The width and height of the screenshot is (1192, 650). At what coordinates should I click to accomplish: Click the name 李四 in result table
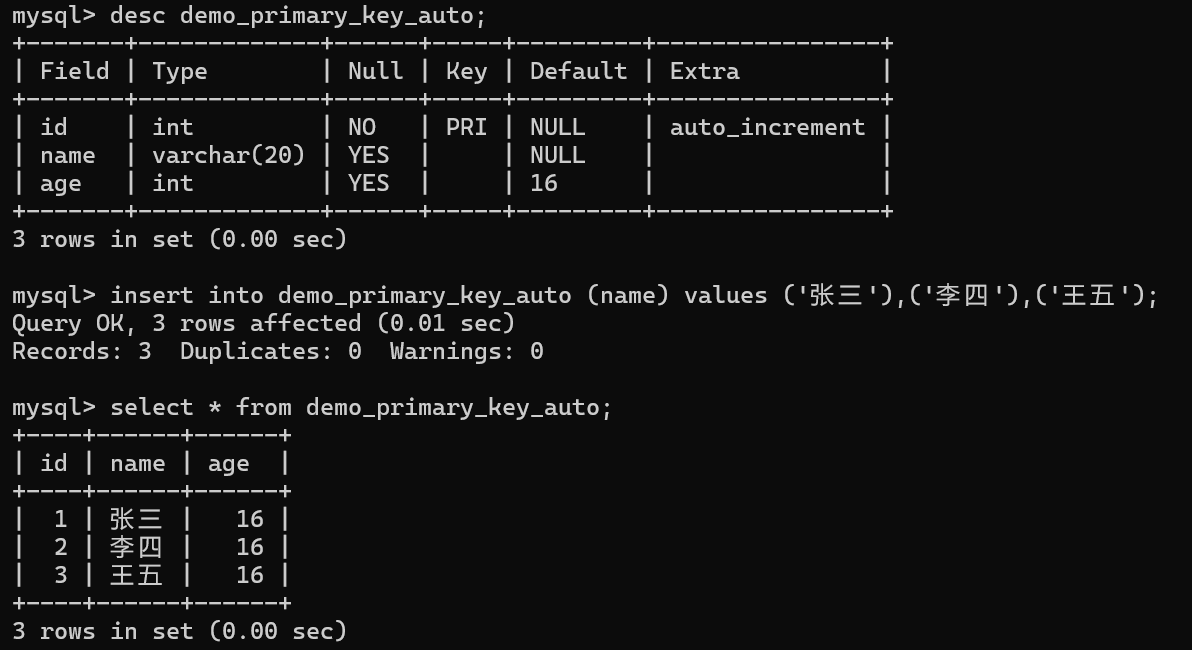pos(136,547)
